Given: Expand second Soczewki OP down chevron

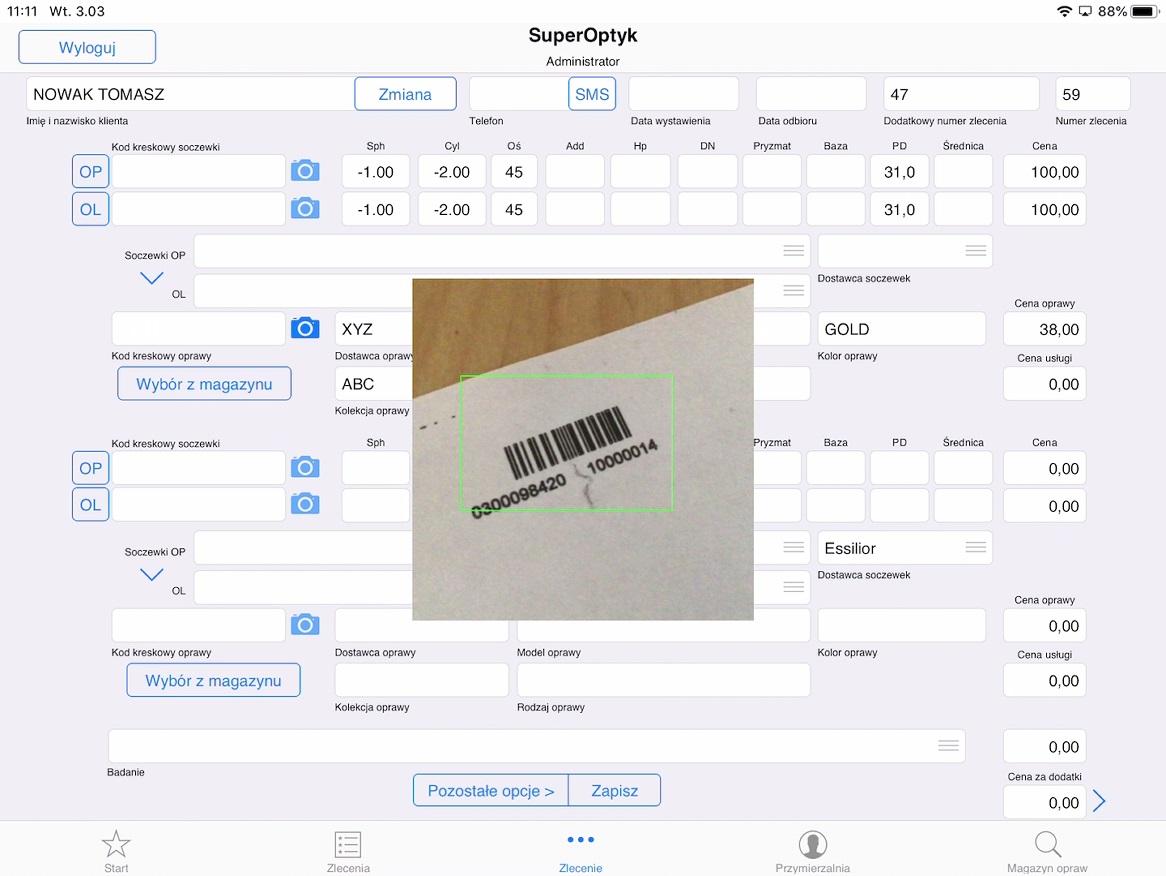Looking at the screenshot, I should [x=152, y=575].
